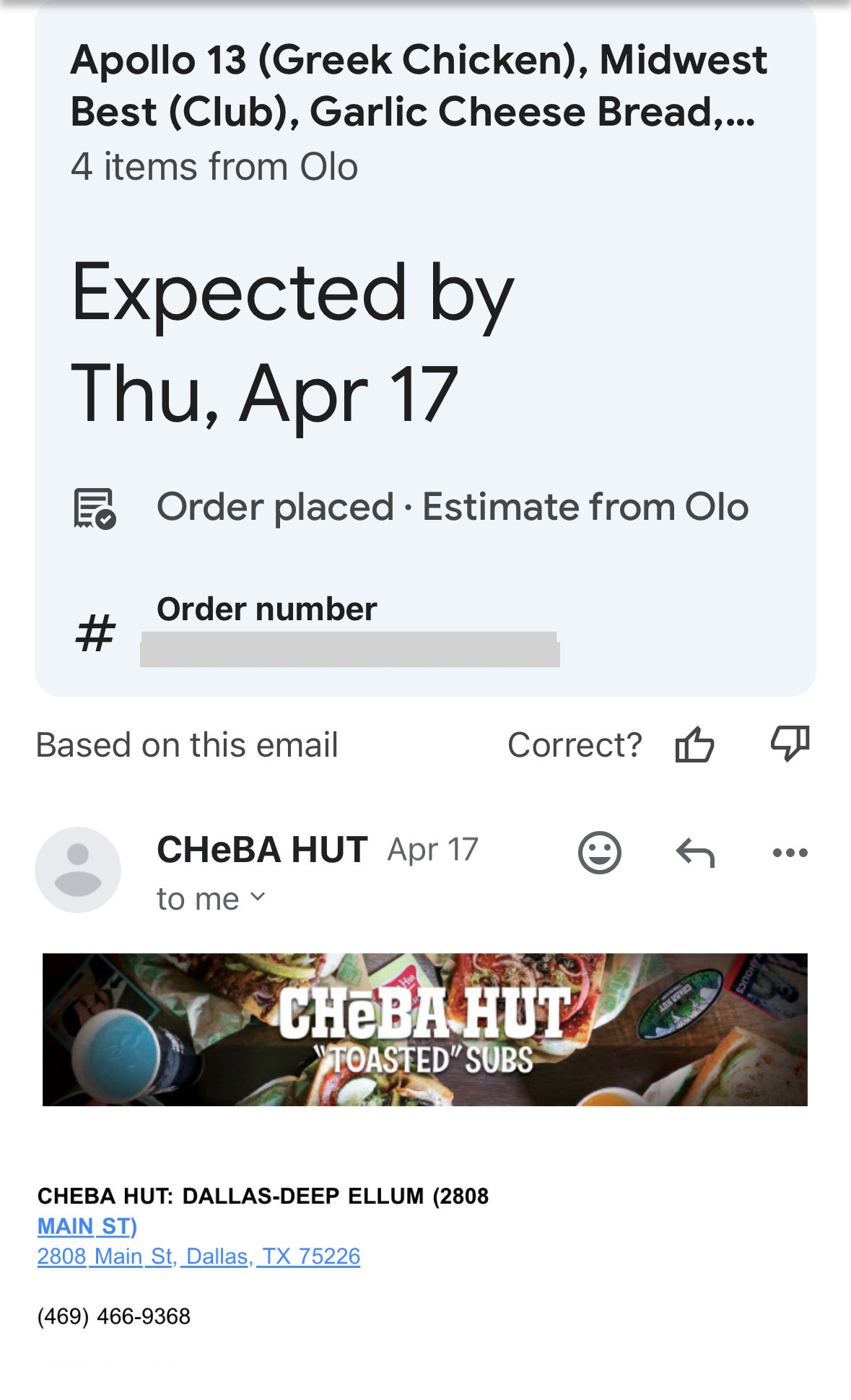
Task: Click the thumbs down feedback icon
Action: (790, 743)
